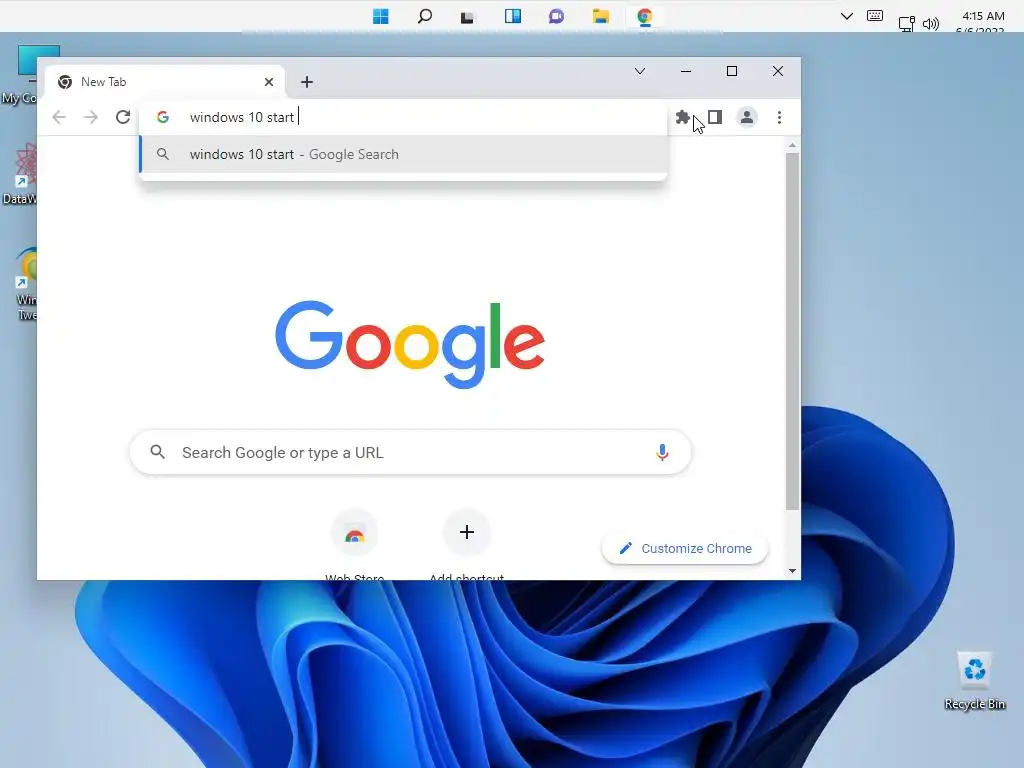Open the Chrome profile avatar
Image resolution: width=1024 pixels, height=768 pixels.
[x=746, y=117]
